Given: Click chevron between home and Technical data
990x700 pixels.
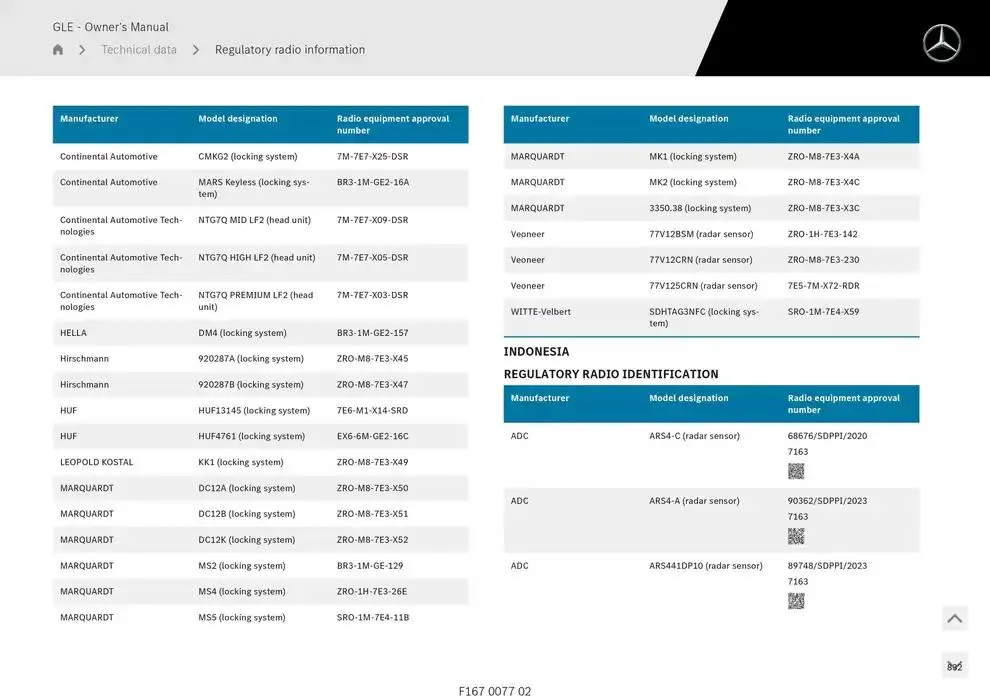Looking at the screenshot, I should point(82,50).
